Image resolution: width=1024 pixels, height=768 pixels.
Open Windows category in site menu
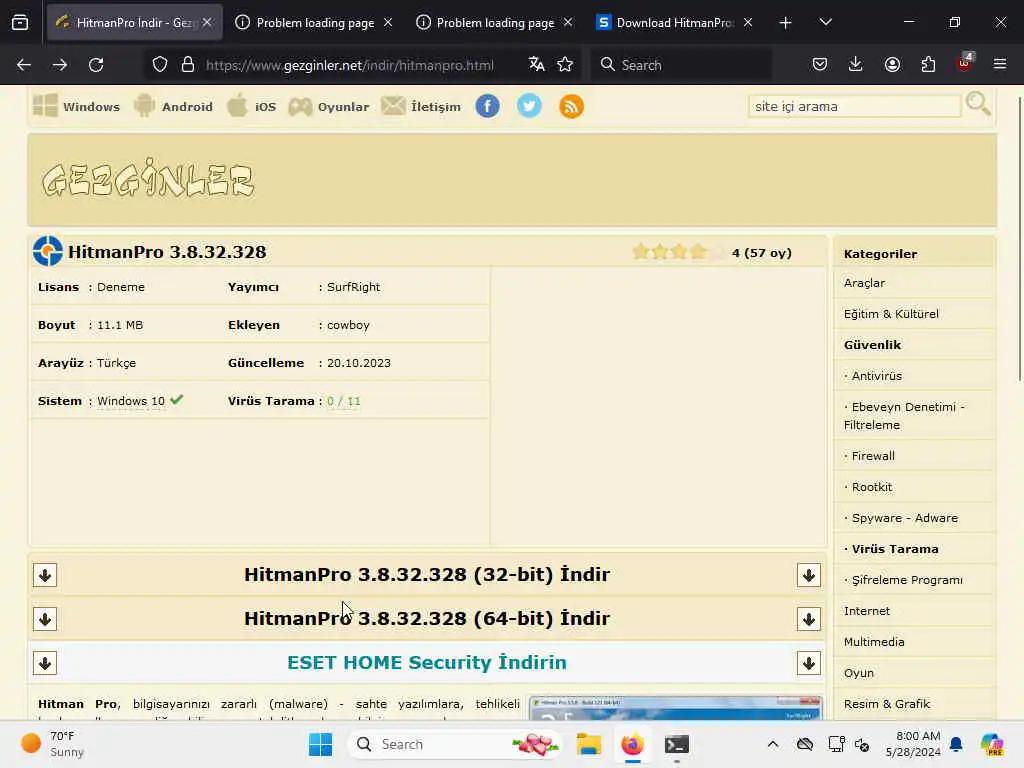coord(76,106)
